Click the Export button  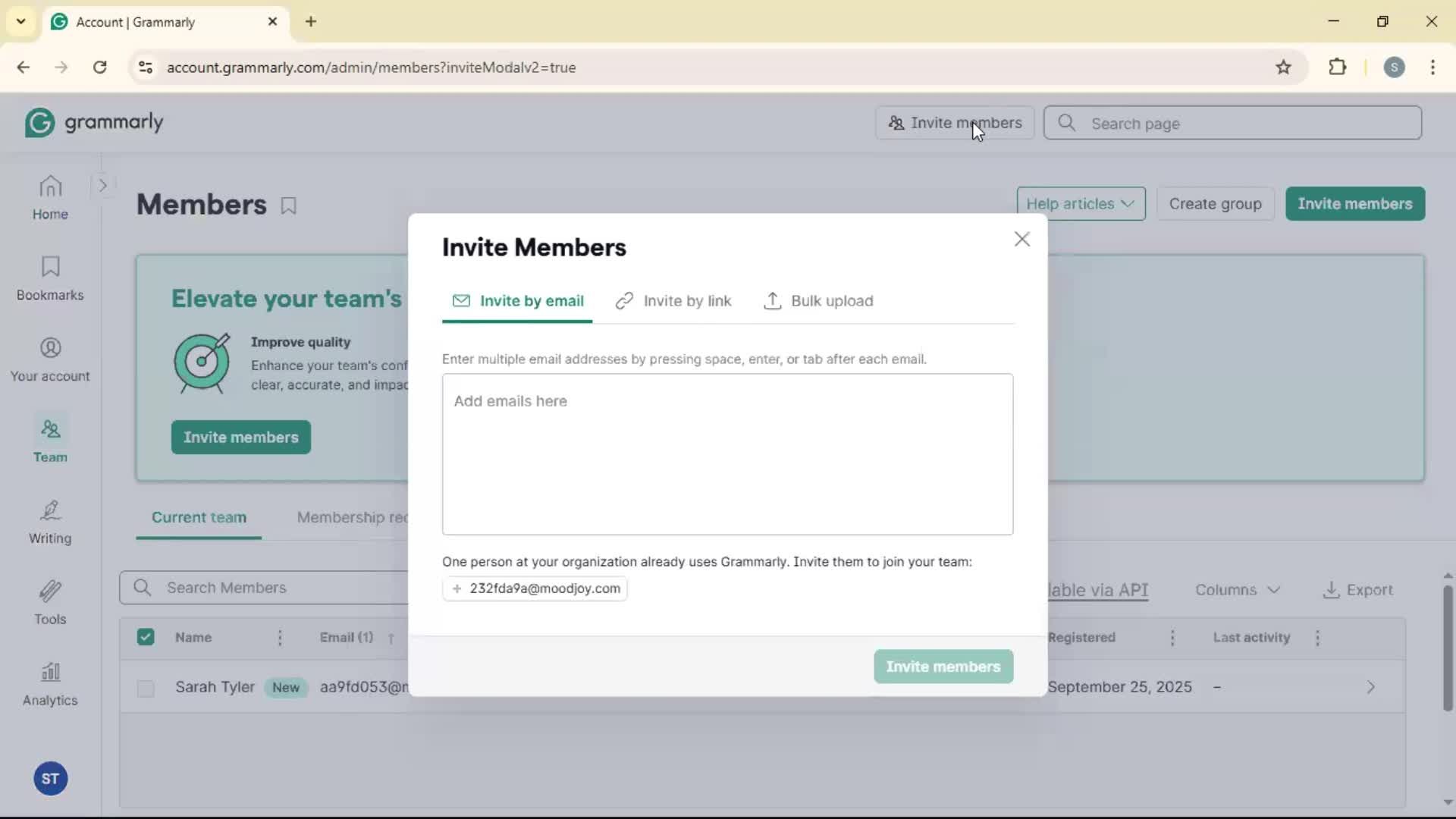[1358, 590]
